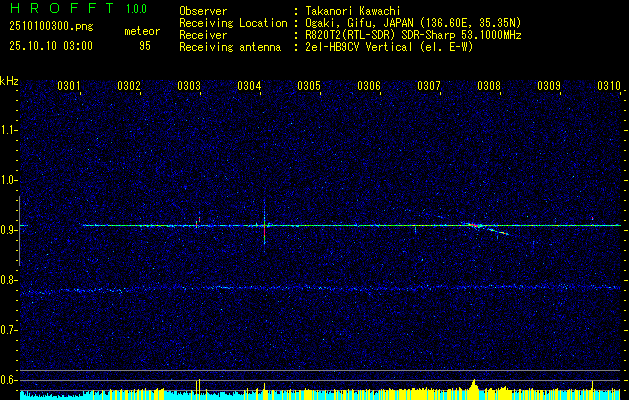
Task: Click the slanted Doppler echo trail near 0308
Action: [x=484, y=228]
